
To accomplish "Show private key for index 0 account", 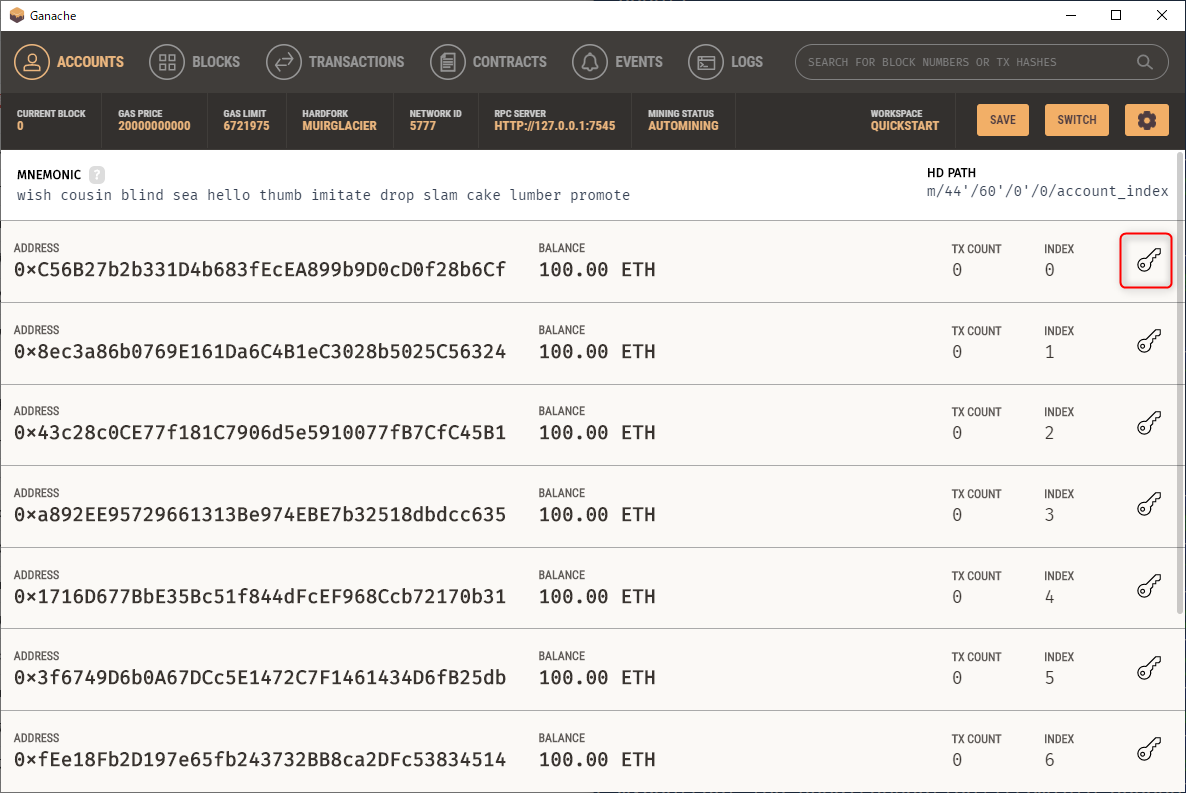I will pos(1147,262).
